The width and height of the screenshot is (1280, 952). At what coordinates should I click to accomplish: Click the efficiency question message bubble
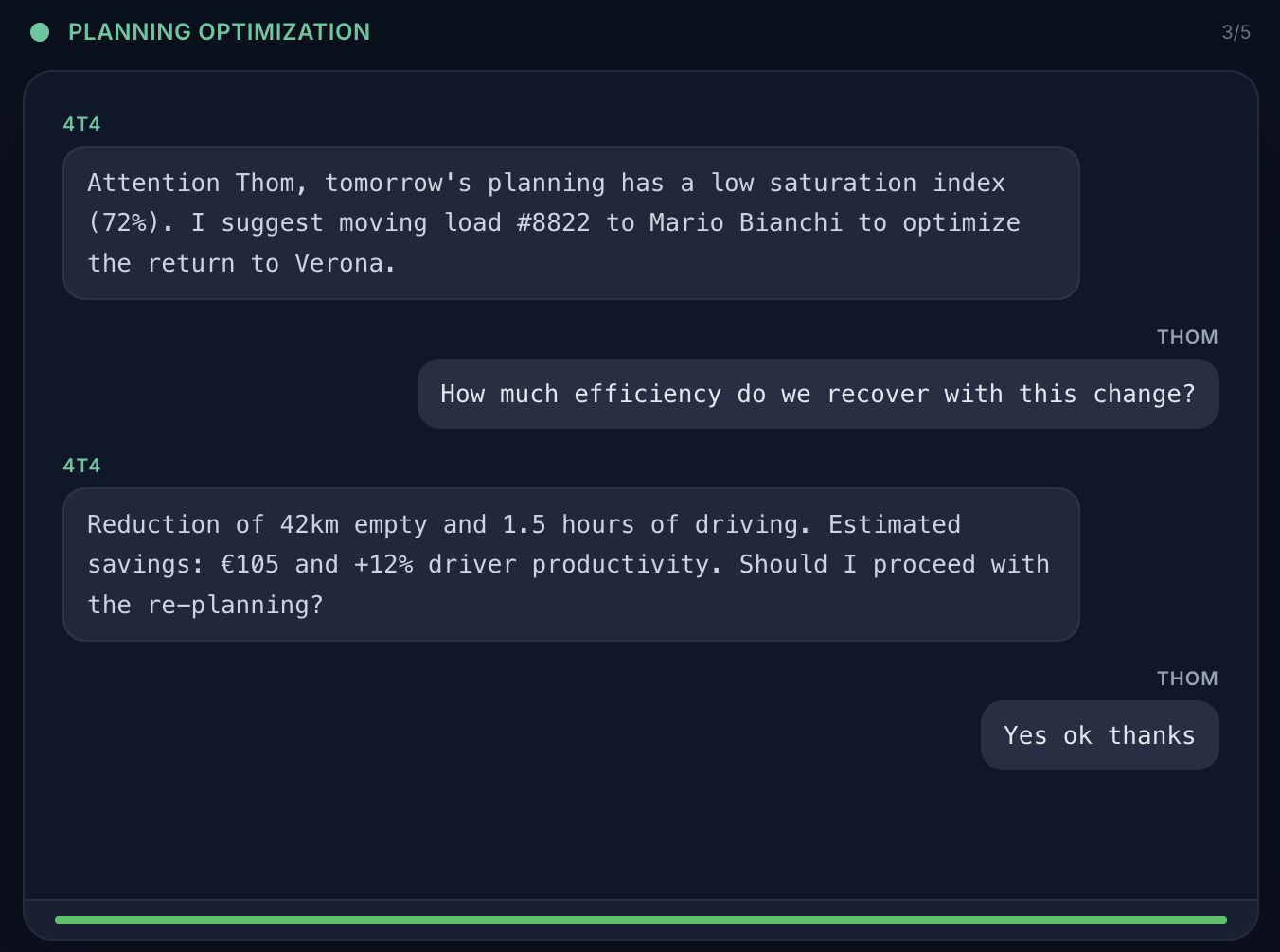click(818, 394)
